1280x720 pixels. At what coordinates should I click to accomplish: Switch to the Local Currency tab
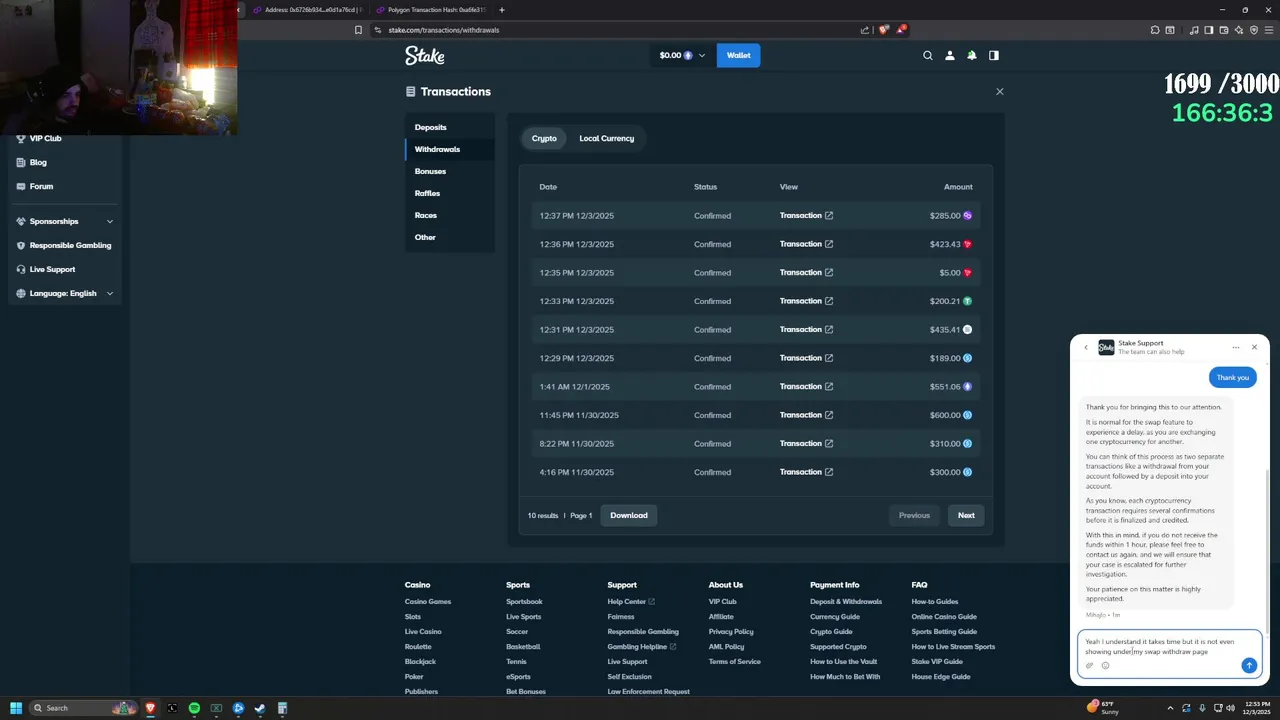[x=606, y=138]
